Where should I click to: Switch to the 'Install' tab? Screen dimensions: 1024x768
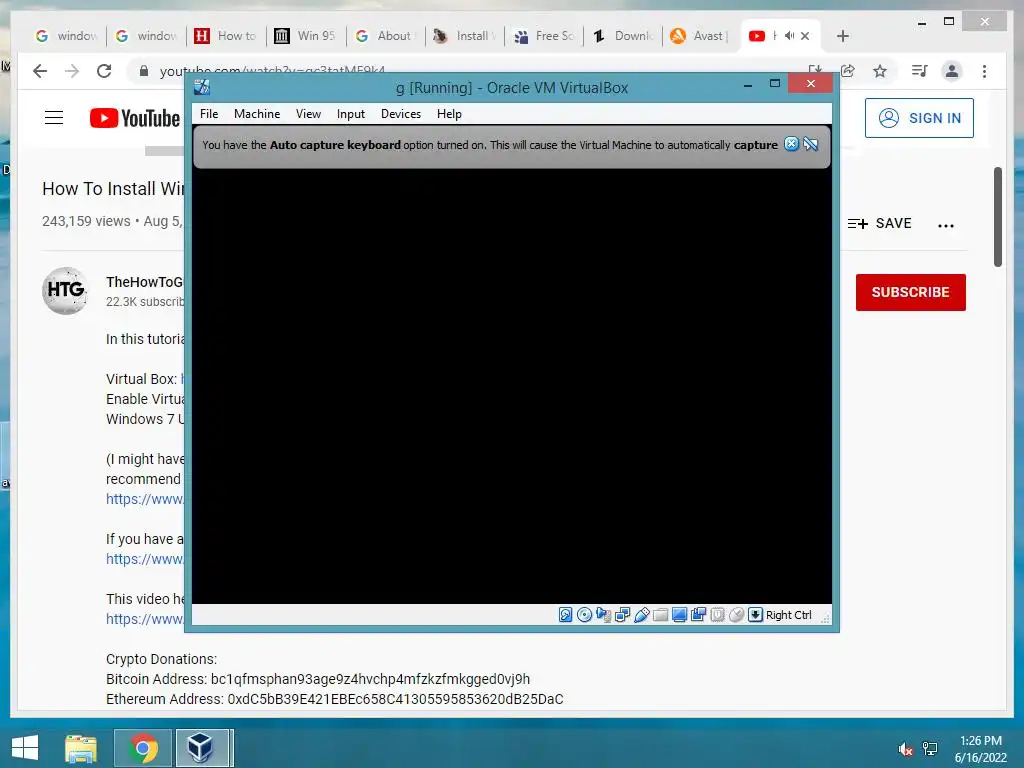point(465,36)
